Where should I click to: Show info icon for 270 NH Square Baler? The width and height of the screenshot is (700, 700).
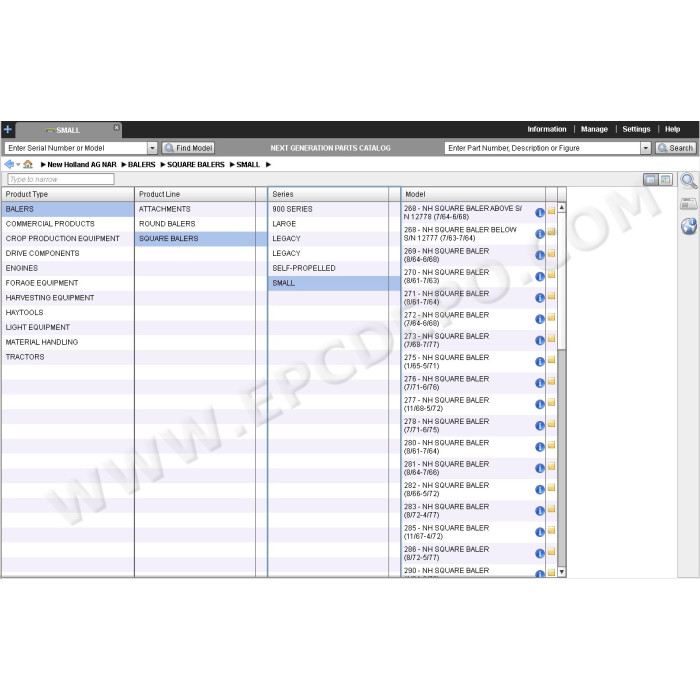pyautogui.click(x=540, y=276)
